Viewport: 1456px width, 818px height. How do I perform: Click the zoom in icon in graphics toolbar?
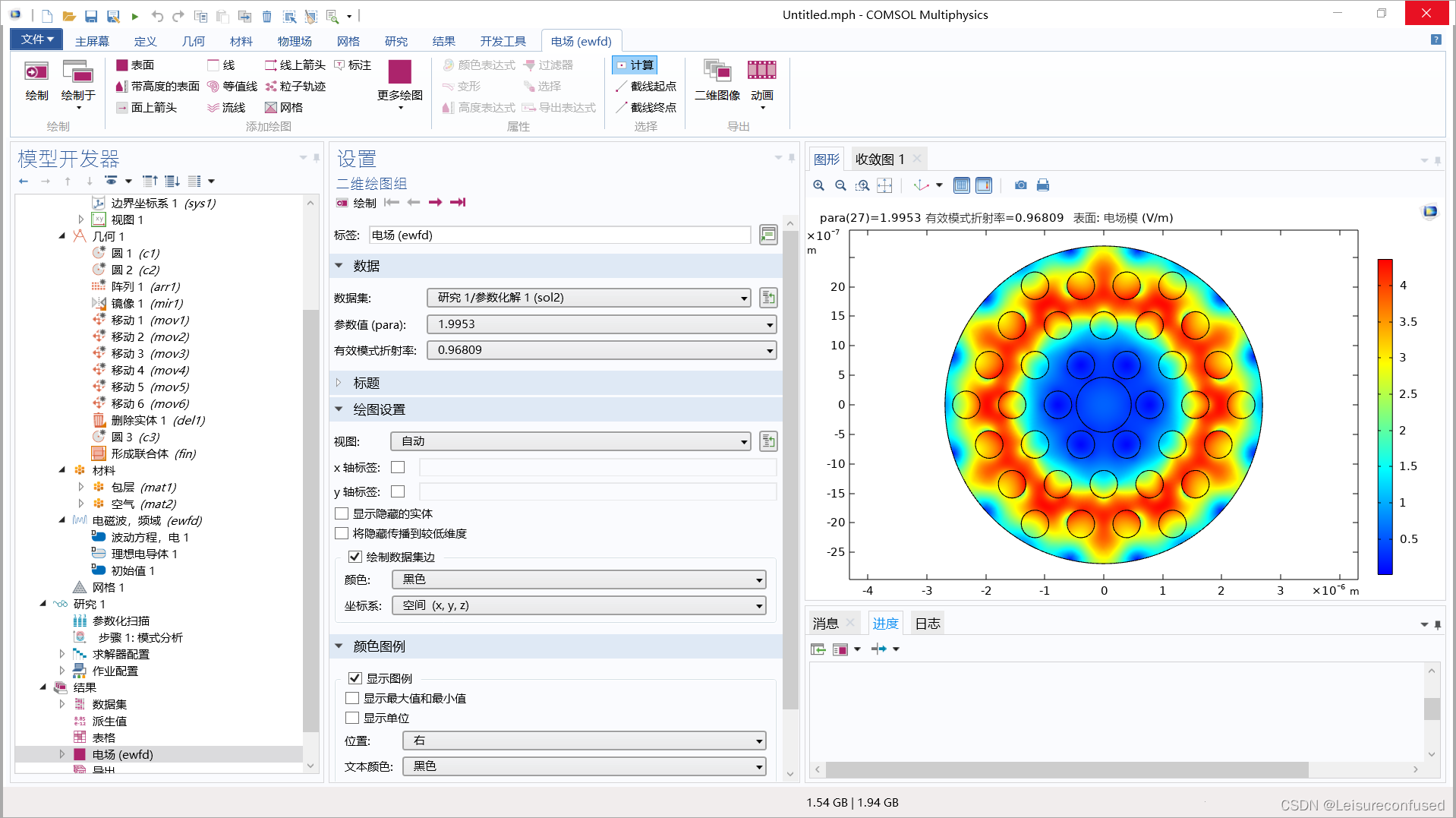coord(818,185)
